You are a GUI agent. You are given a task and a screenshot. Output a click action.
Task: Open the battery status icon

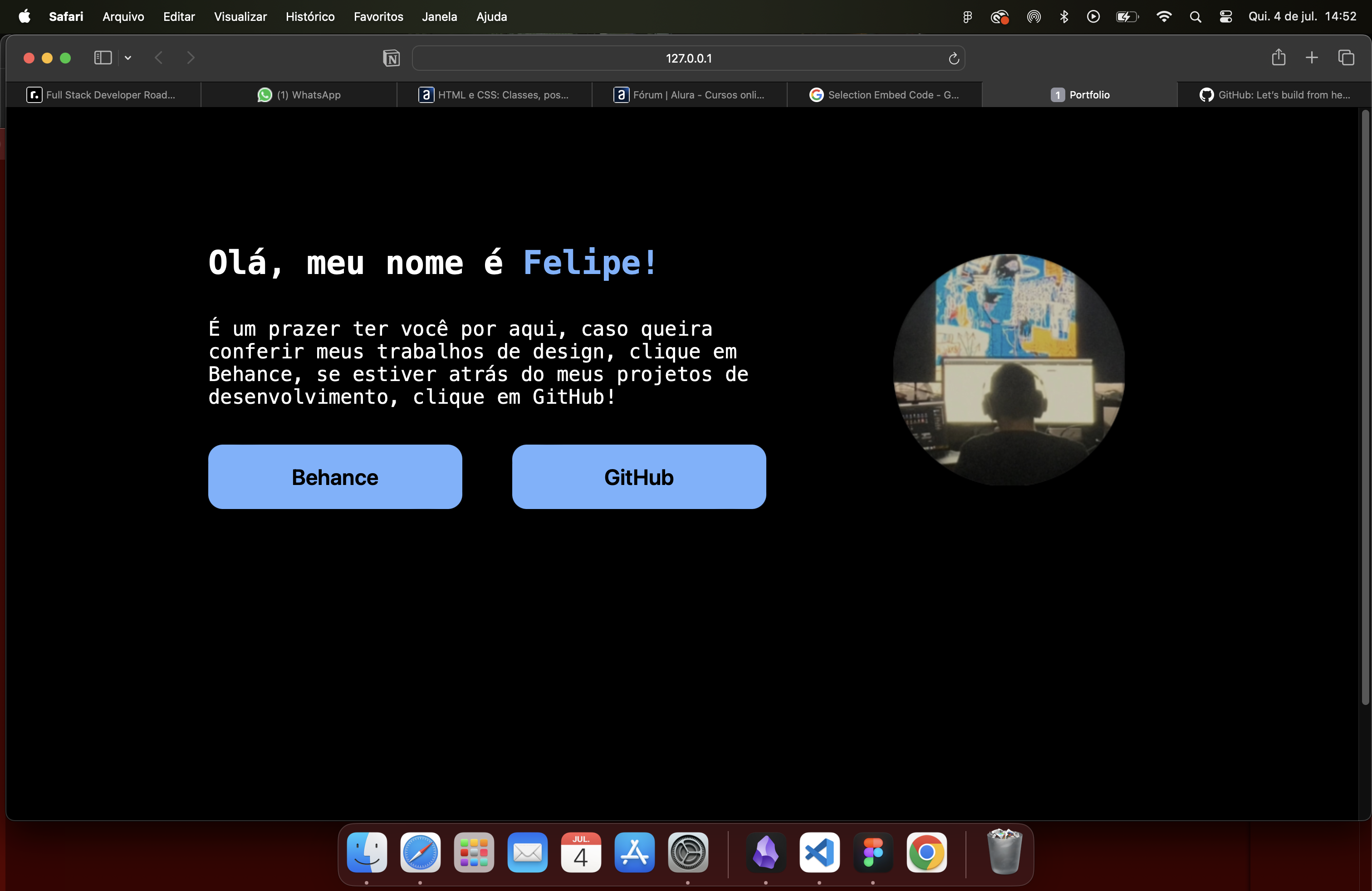pos(1127,17)
